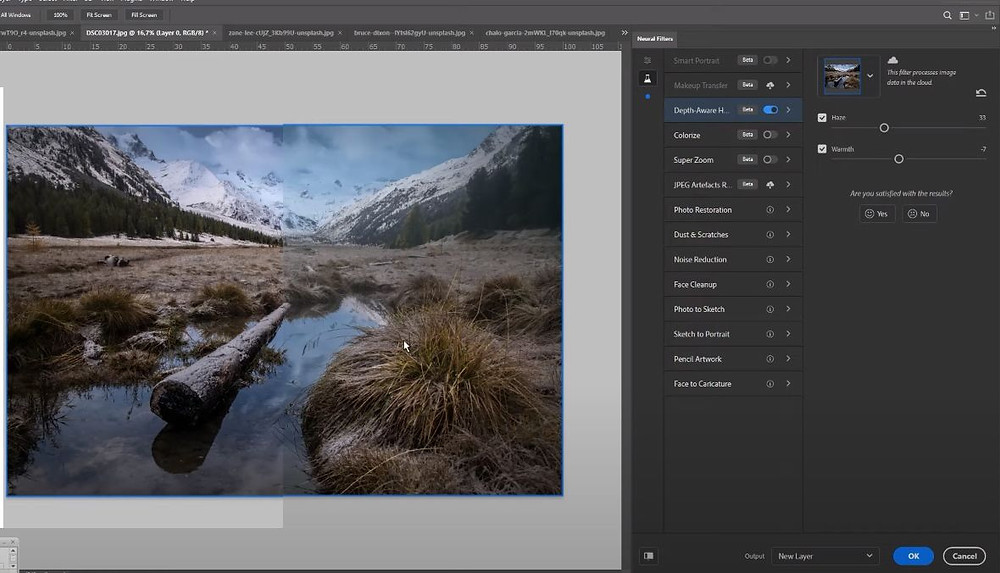Download the JPEG Artefacts Removal filter

coord(770,185)
